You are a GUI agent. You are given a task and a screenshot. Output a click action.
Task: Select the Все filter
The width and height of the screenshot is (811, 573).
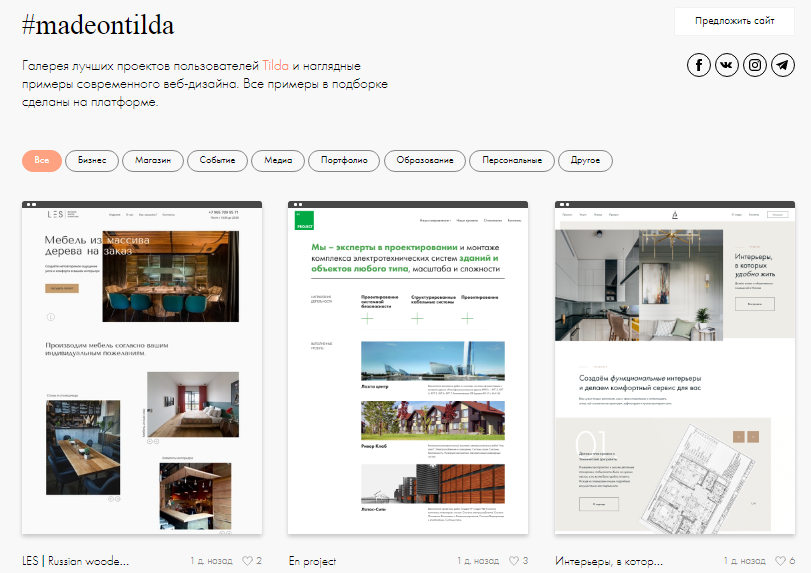point(41,160)
